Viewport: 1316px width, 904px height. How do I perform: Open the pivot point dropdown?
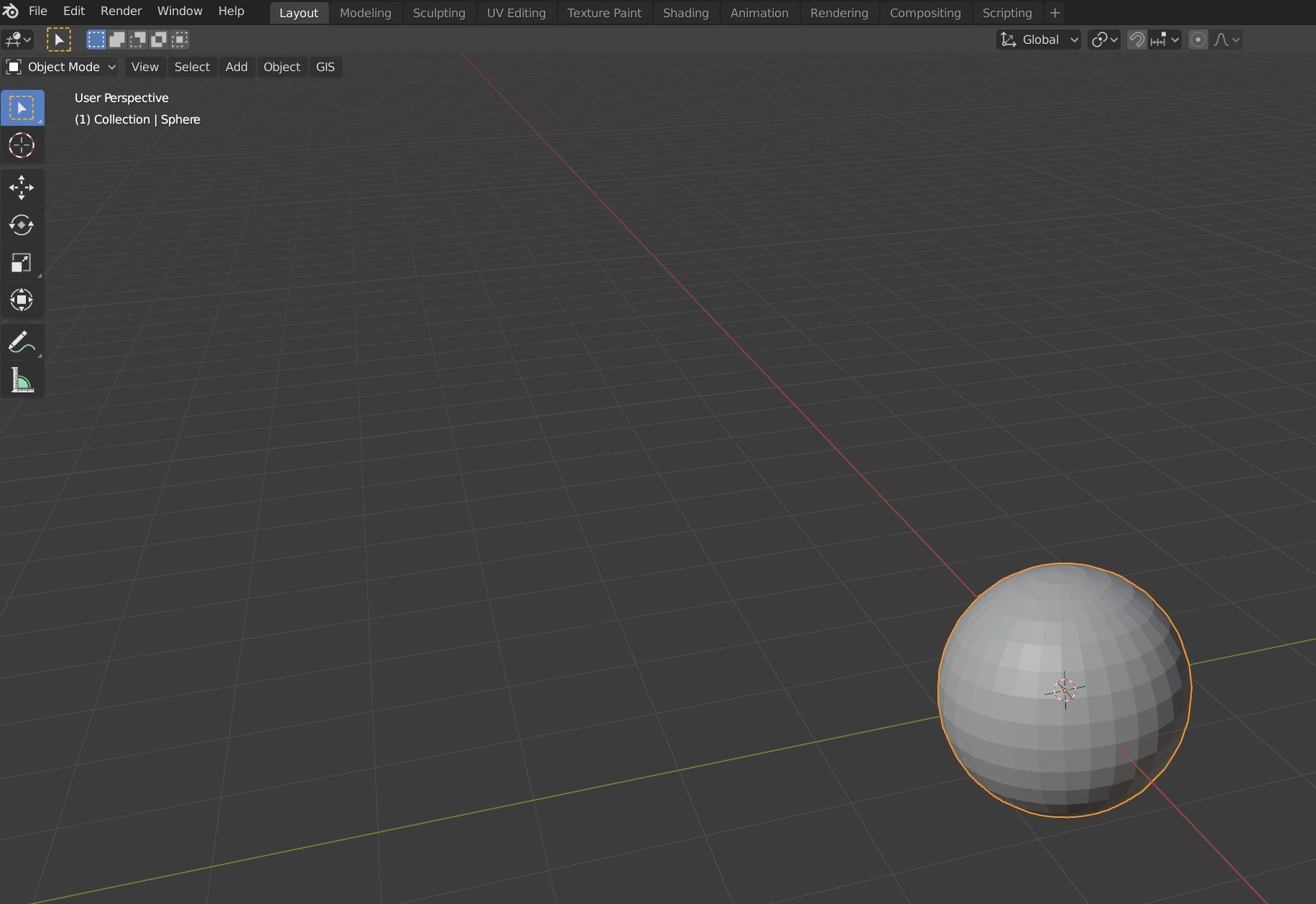[x=1104, y=40]
